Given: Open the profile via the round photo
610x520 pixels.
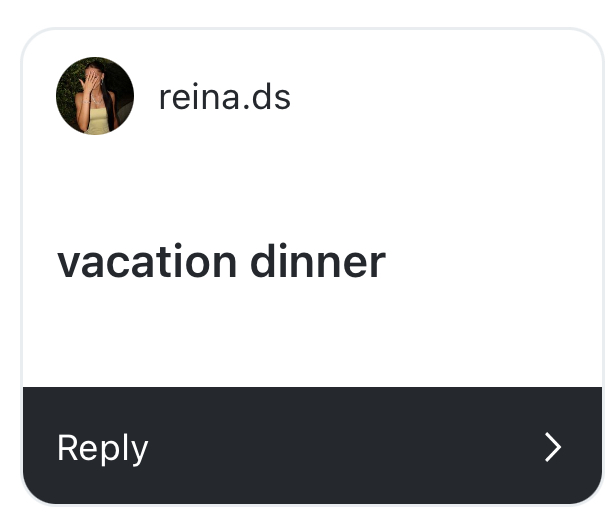Looking at the screenshot, I should click(95, 96).
